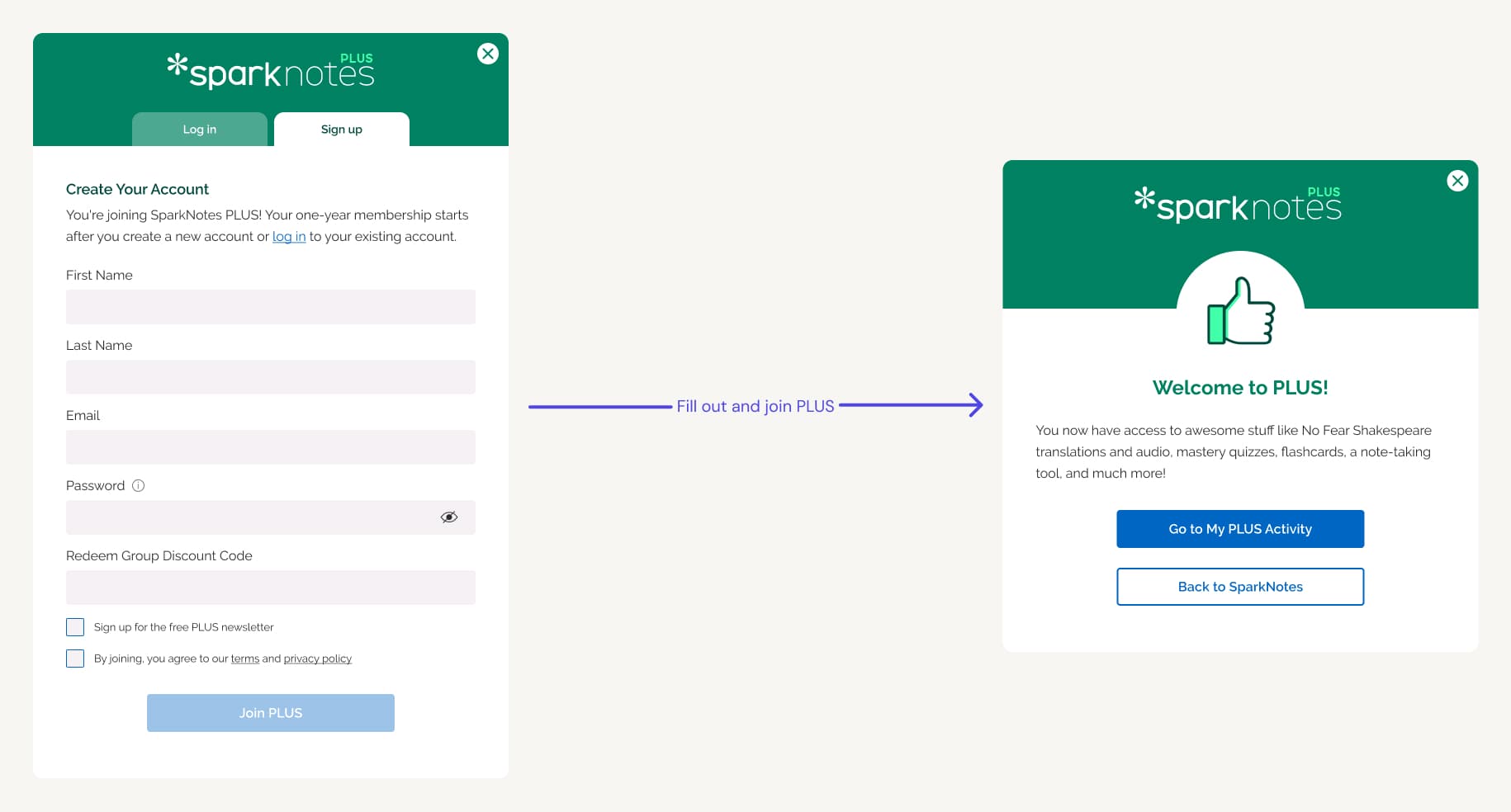Close the Welcome to PLUS dialog
The width and height of the screenshot is (1511, 812).
coord(1457,181)
